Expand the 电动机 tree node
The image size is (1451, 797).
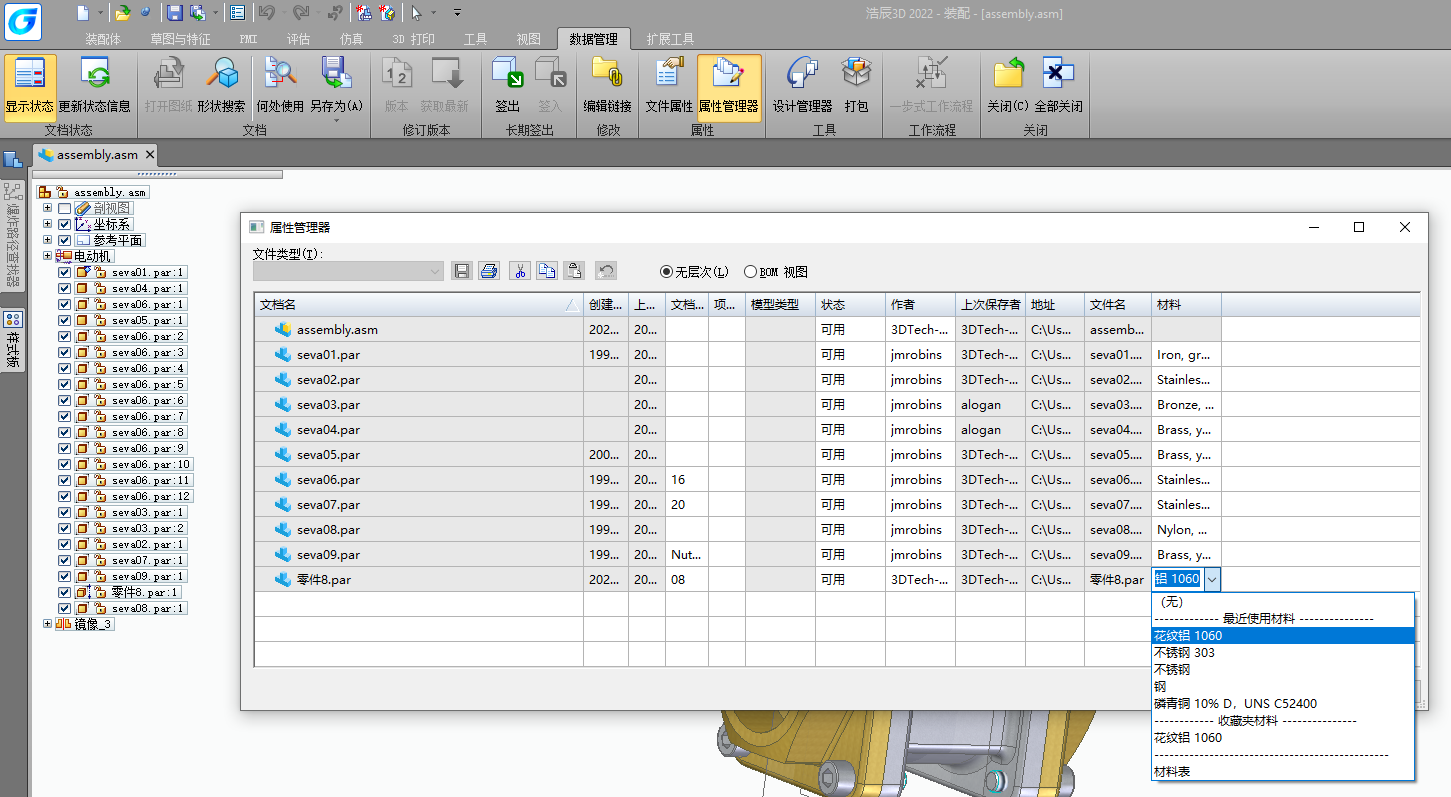47,256
